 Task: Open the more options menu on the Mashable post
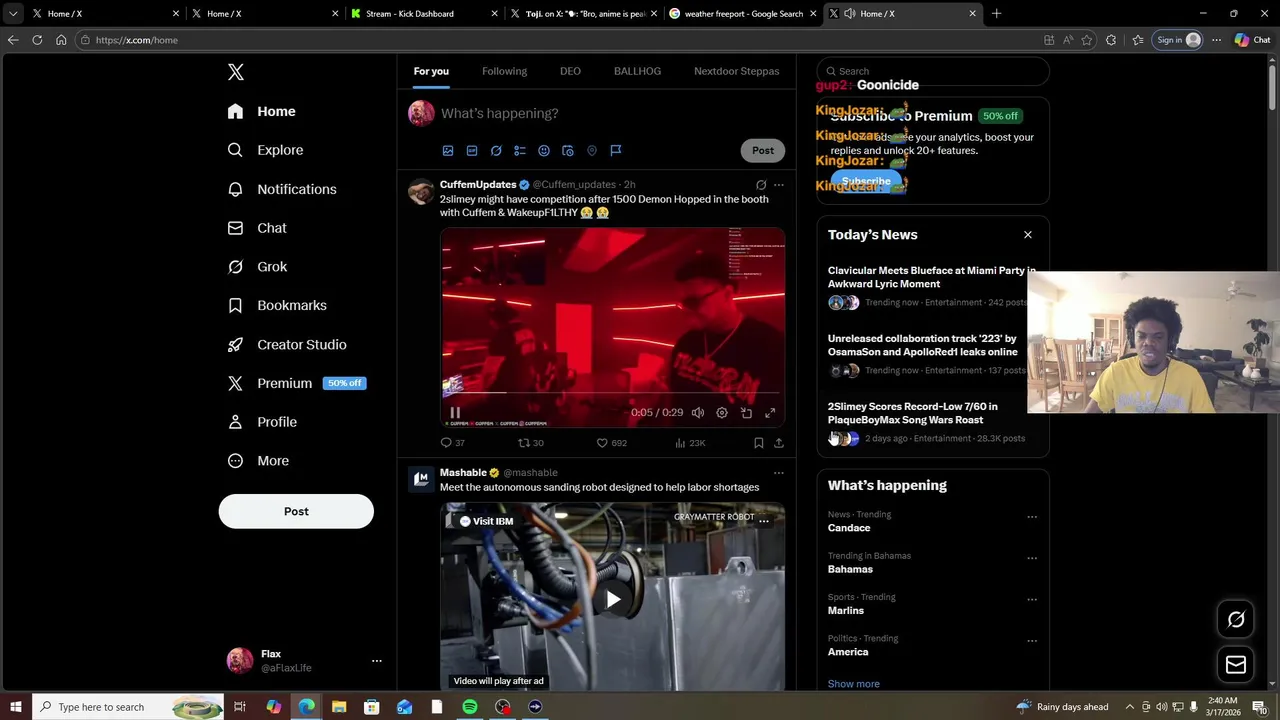tap(779, 473)
